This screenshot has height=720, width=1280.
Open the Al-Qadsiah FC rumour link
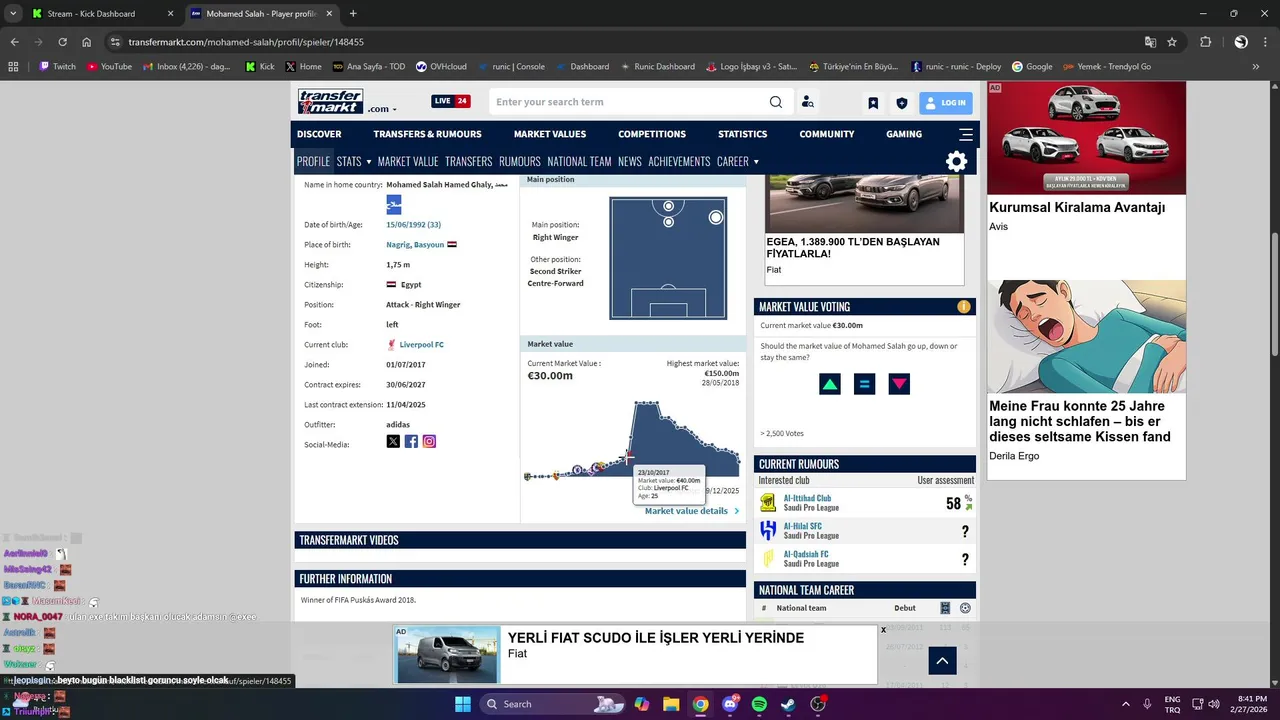(806, 553)
